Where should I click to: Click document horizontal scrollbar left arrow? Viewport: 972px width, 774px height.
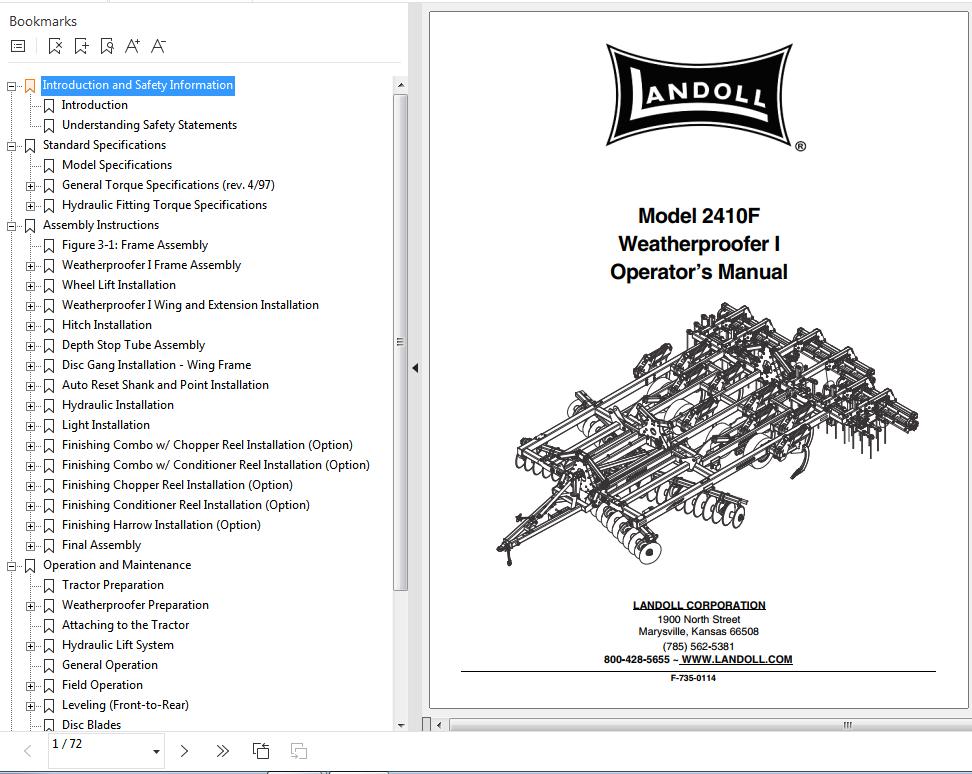tap(439, 724)
